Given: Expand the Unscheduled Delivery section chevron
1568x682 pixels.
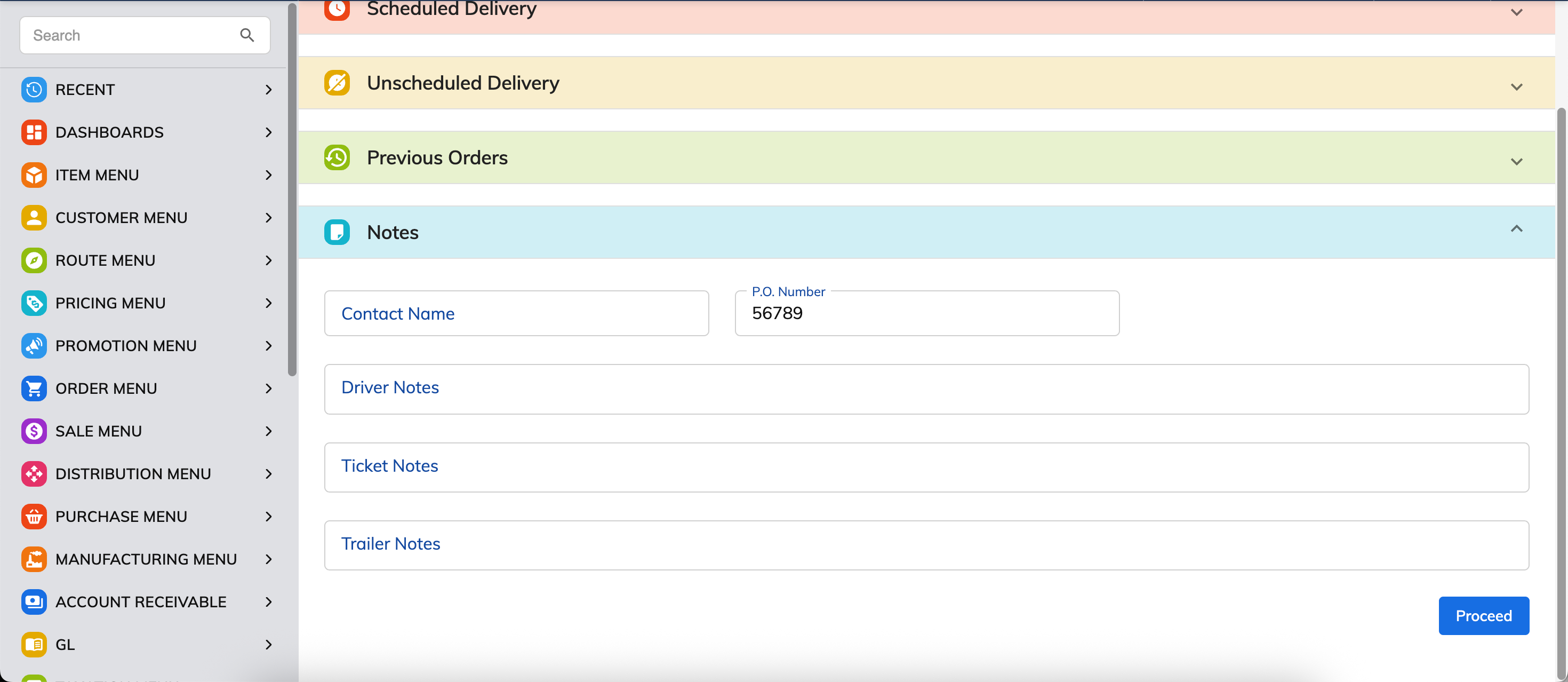Looking at the screenshot, I should coord(1516,87).
